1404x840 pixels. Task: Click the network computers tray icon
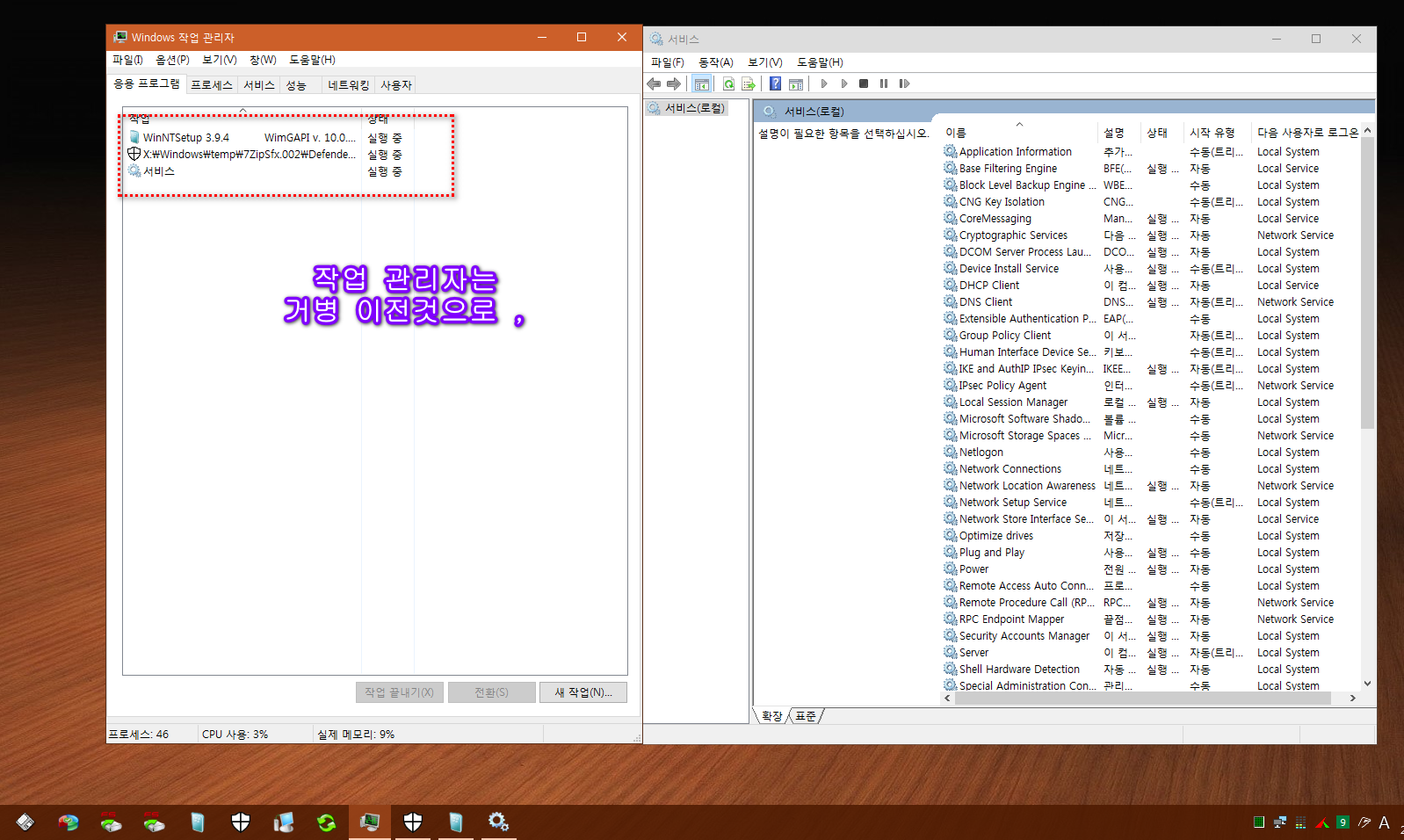pyautogui.click(x=1279, y=822)
